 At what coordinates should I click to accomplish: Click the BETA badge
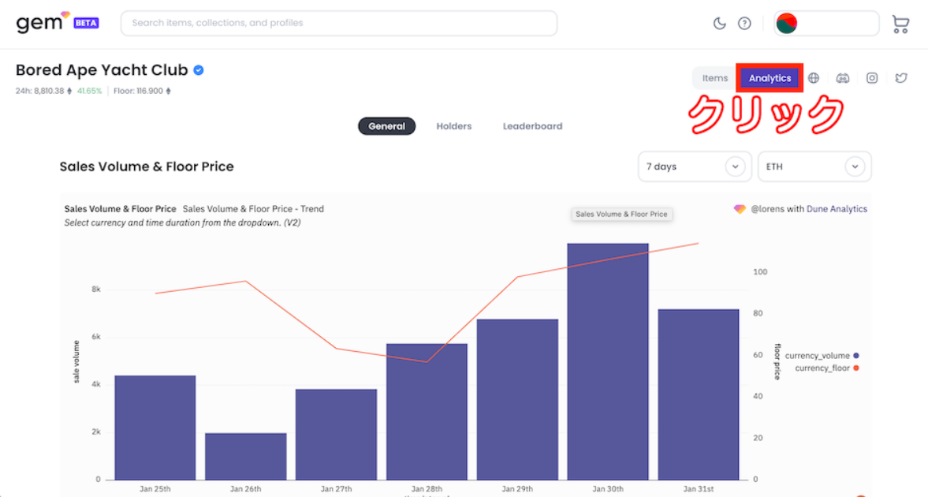point(86,23)
